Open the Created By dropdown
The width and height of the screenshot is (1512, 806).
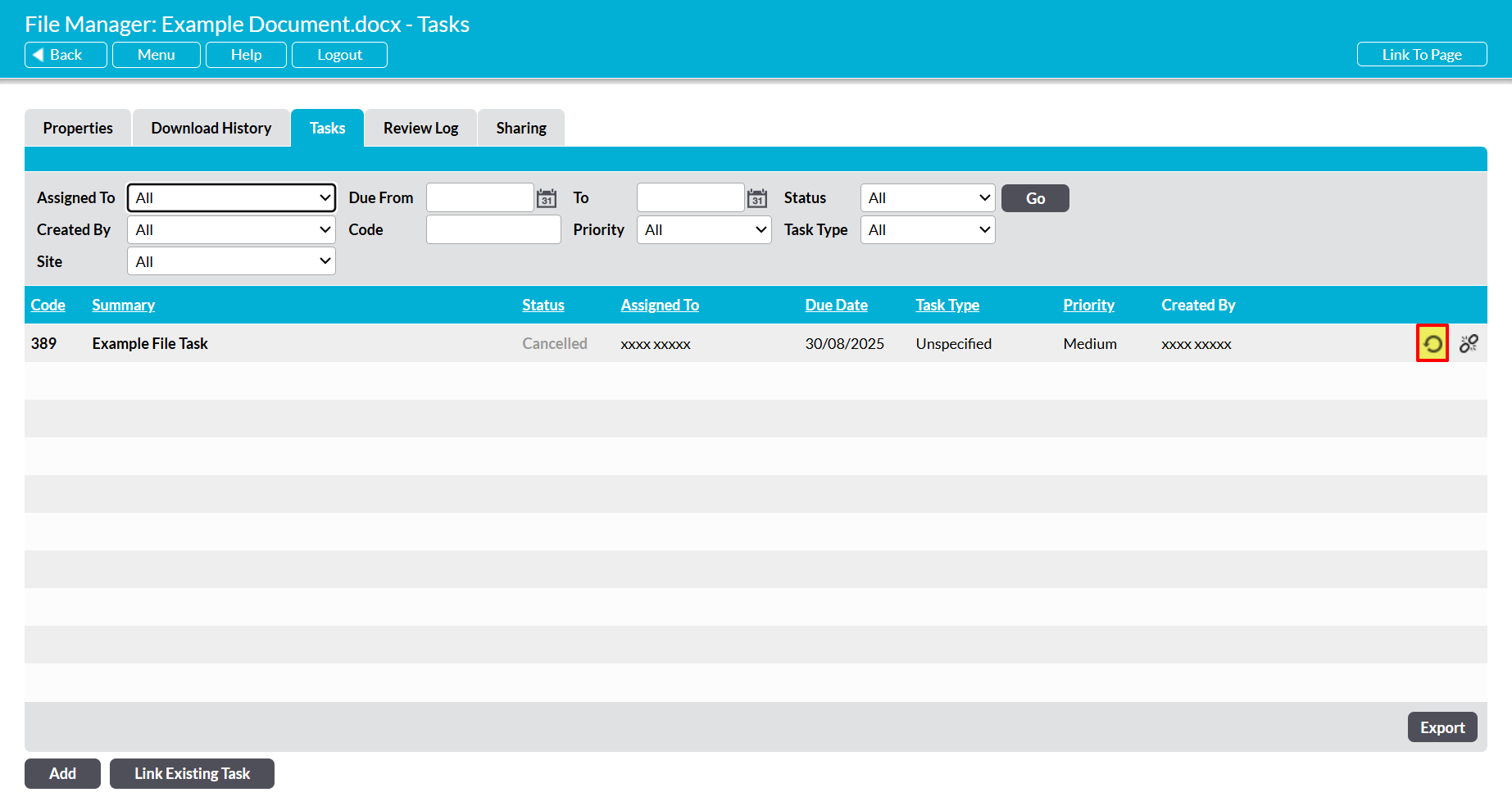(231, 230)
